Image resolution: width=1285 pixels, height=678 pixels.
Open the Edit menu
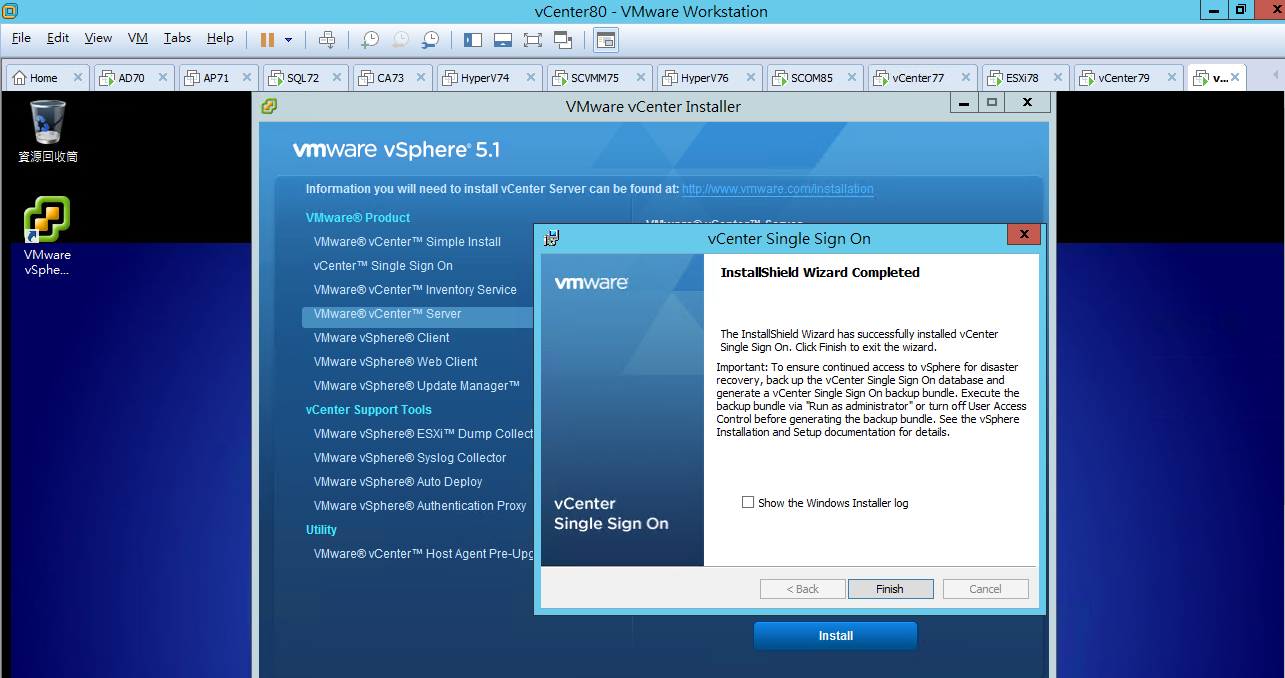coord(58,38)
